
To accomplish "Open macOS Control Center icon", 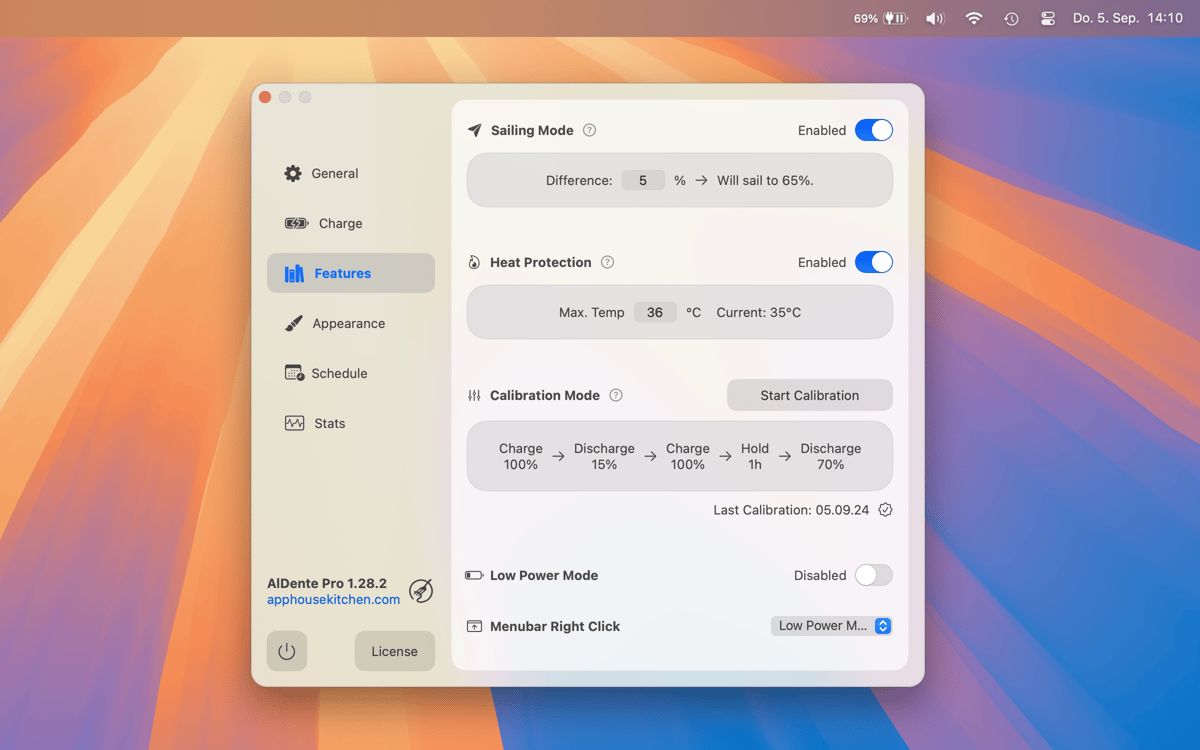I will coord(1048,18).
